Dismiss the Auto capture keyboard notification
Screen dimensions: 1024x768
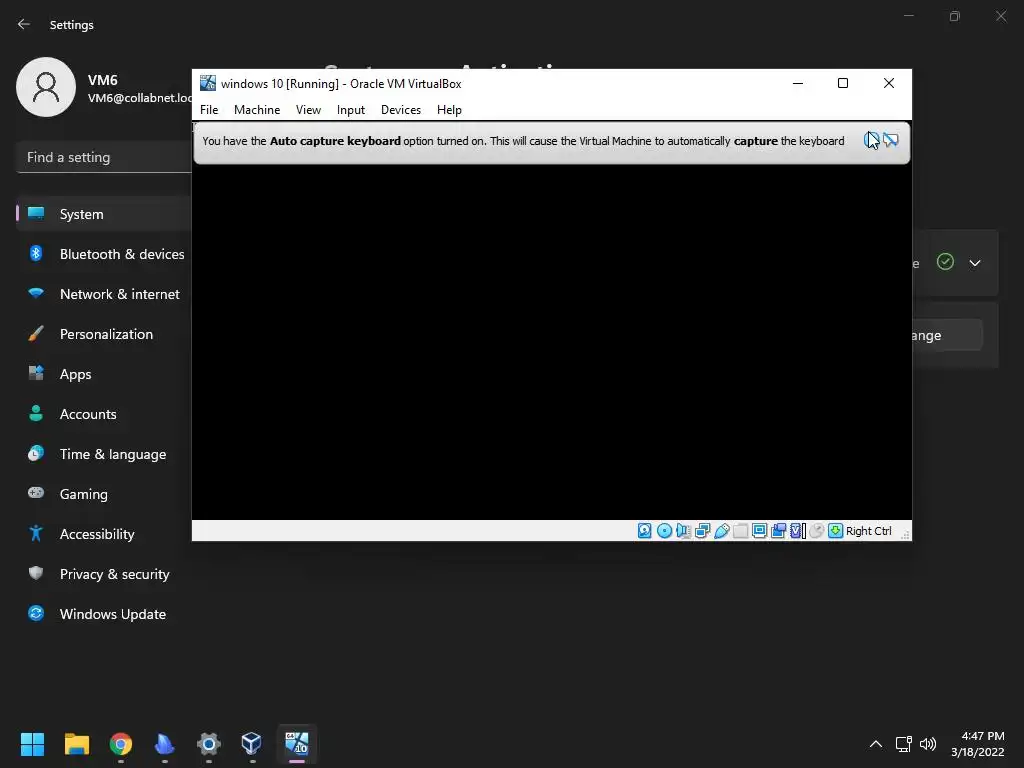872,140
